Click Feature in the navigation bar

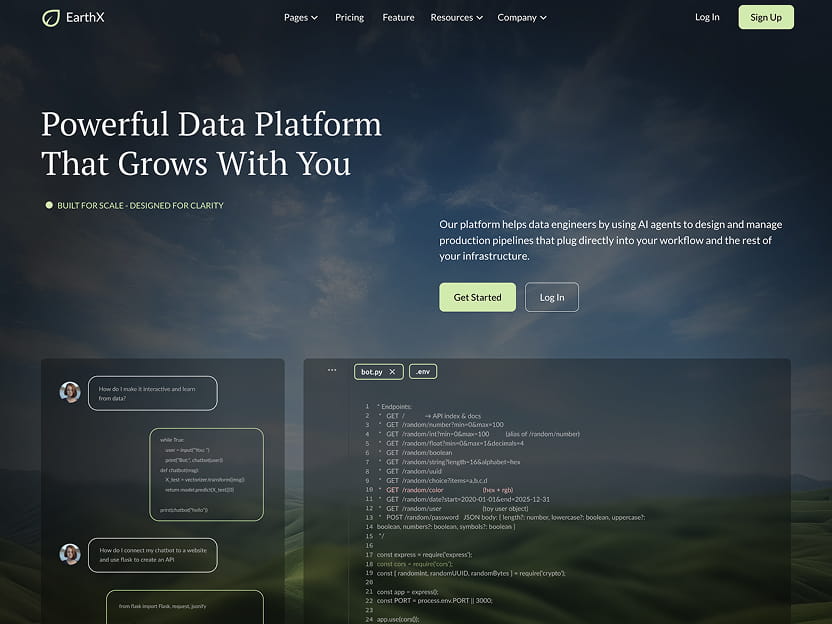tap(398, 17)
